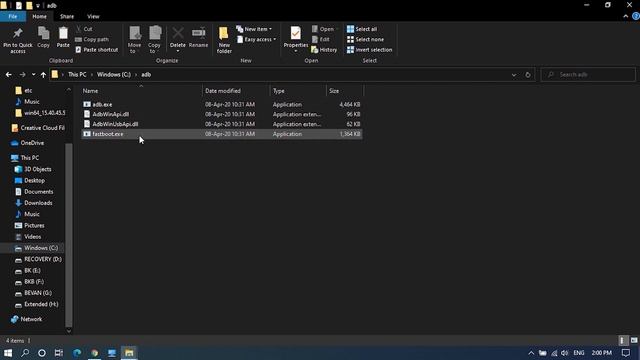Switch to the Home ribbon tab
This screenshot has height=360, width=640.
pyautogui.click(x=40, y=16)
